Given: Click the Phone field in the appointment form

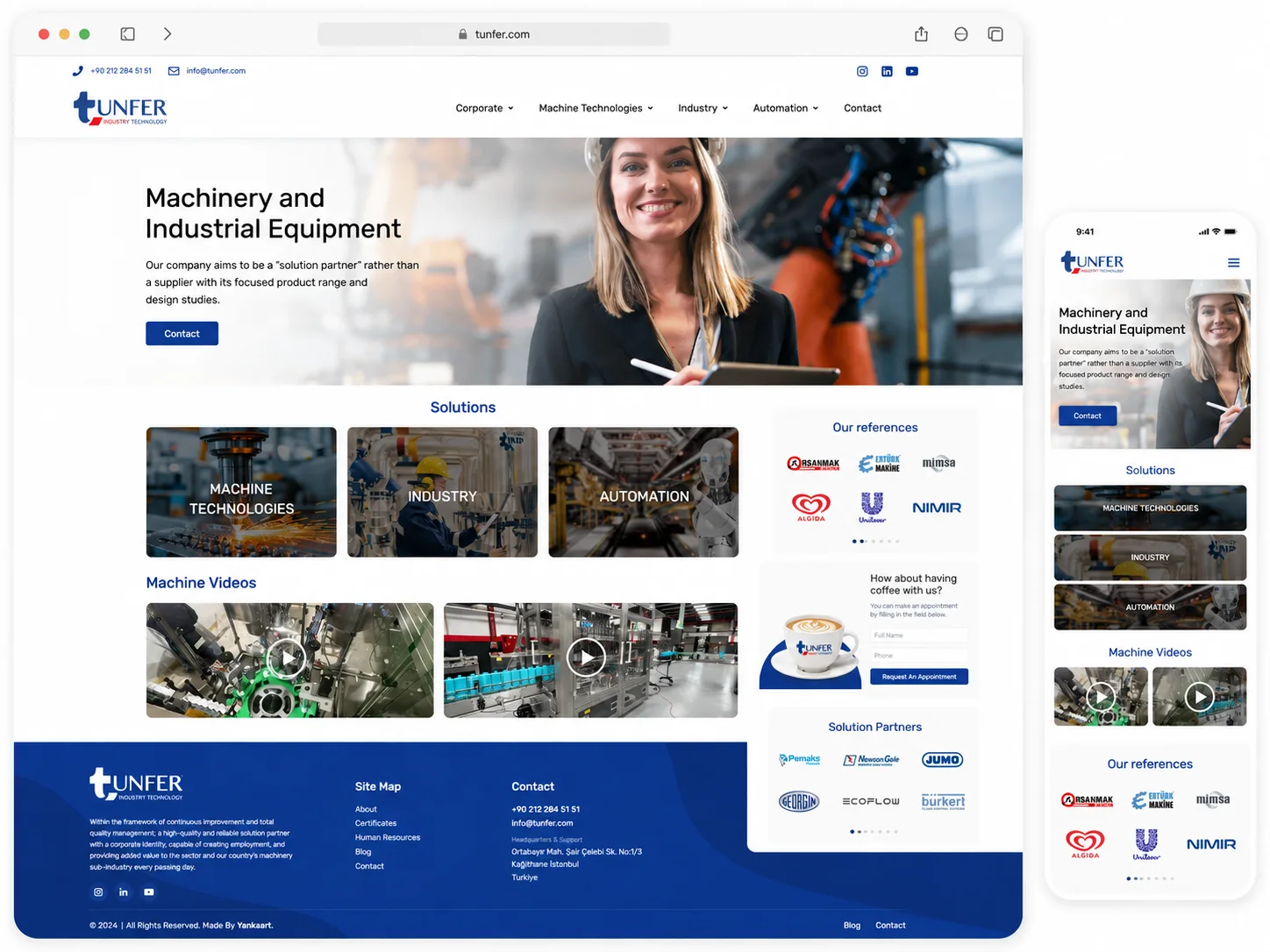Looking at the screenshot, I should pyautogui.click(x=919, y=656).
